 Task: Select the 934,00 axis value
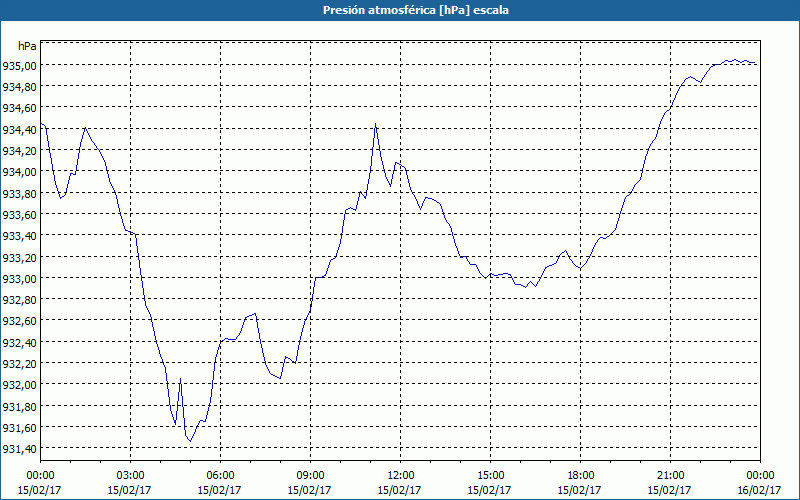[x=19, y=172]
